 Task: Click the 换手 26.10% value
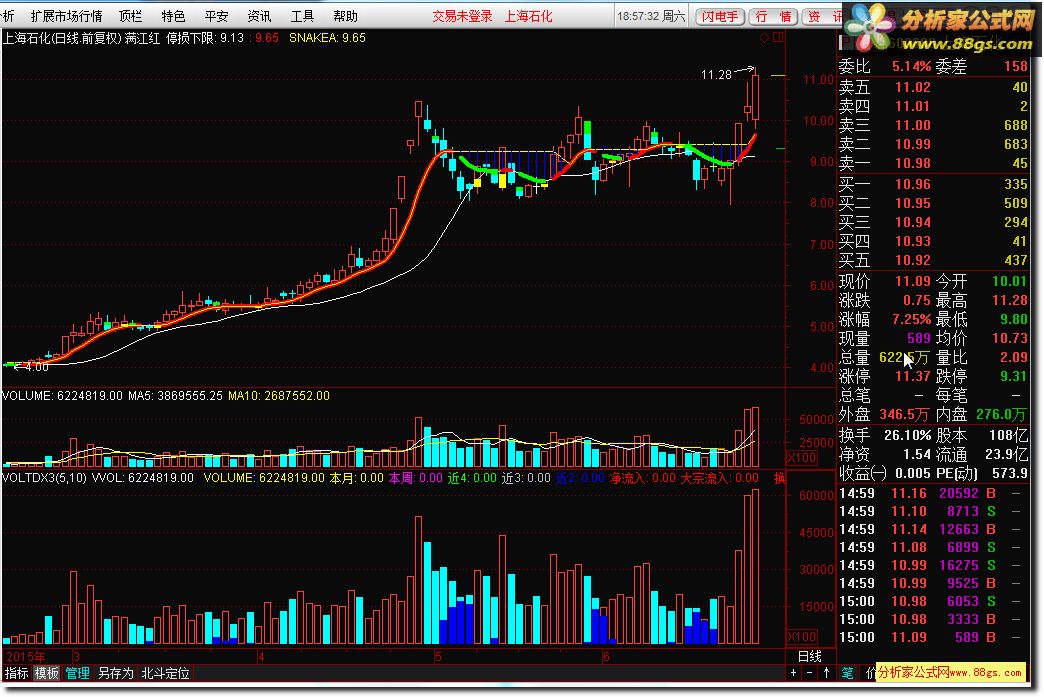[908, 435]
